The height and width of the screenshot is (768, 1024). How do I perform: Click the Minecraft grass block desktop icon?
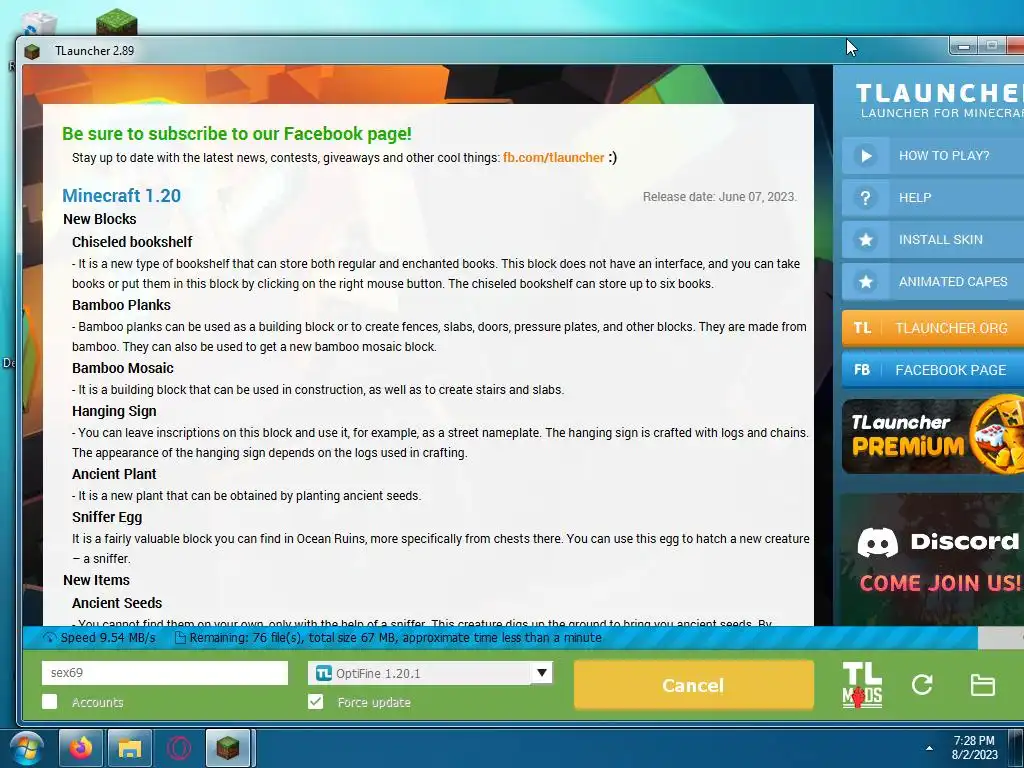tap(116, 22)
